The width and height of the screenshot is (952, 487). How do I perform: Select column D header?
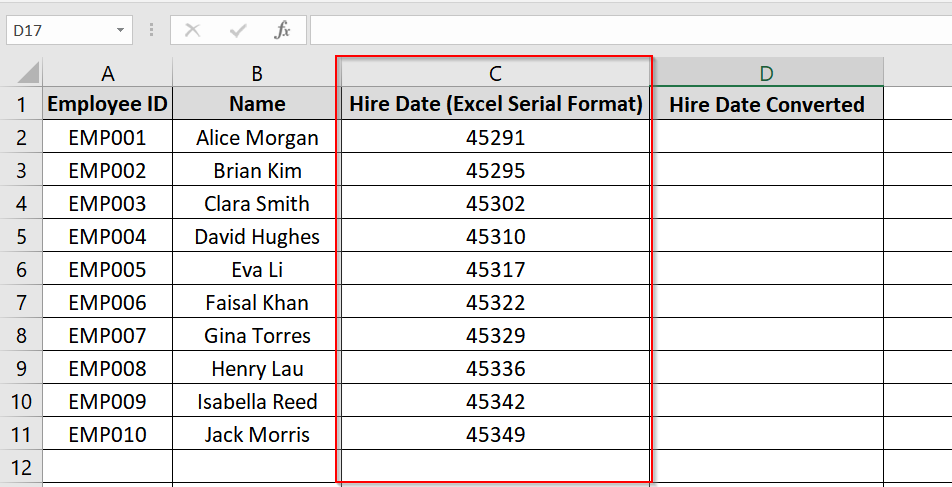coord(767,72)
